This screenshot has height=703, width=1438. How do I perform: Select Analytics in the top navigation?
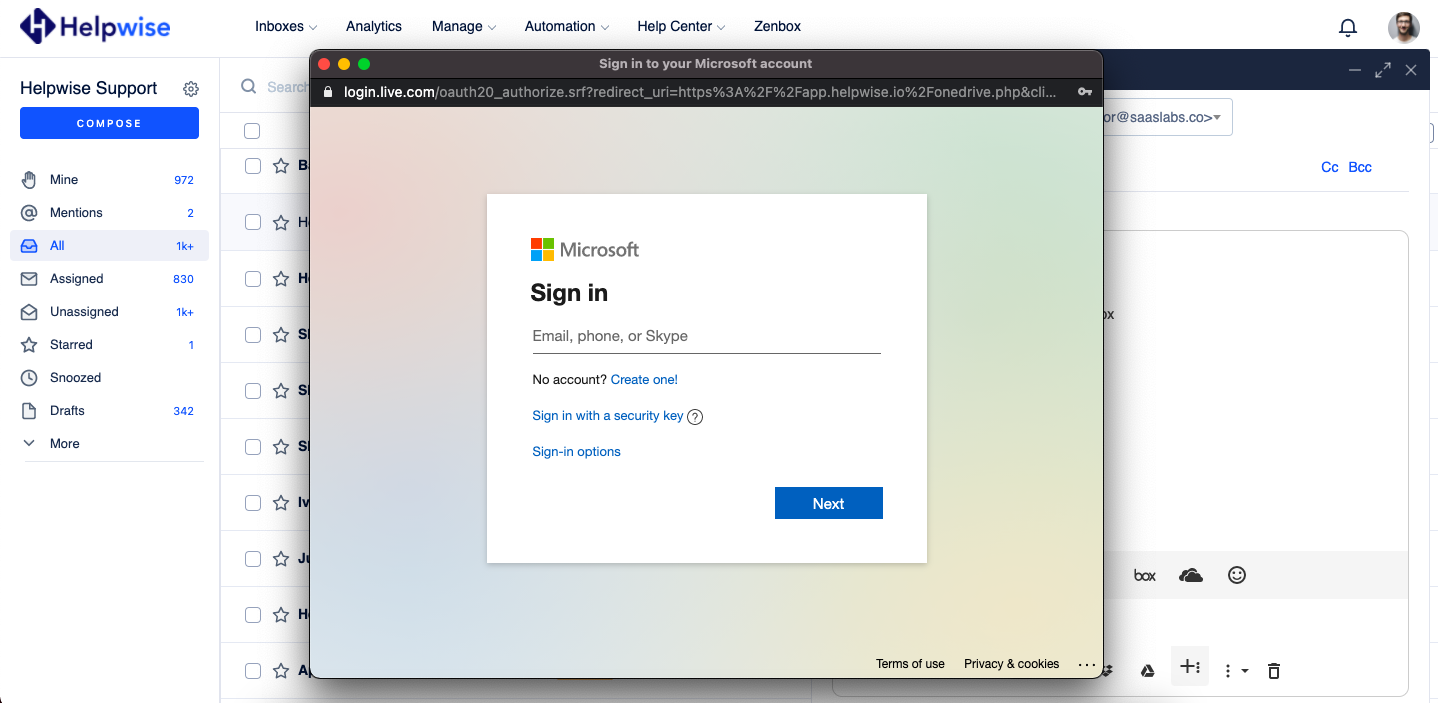373,26
